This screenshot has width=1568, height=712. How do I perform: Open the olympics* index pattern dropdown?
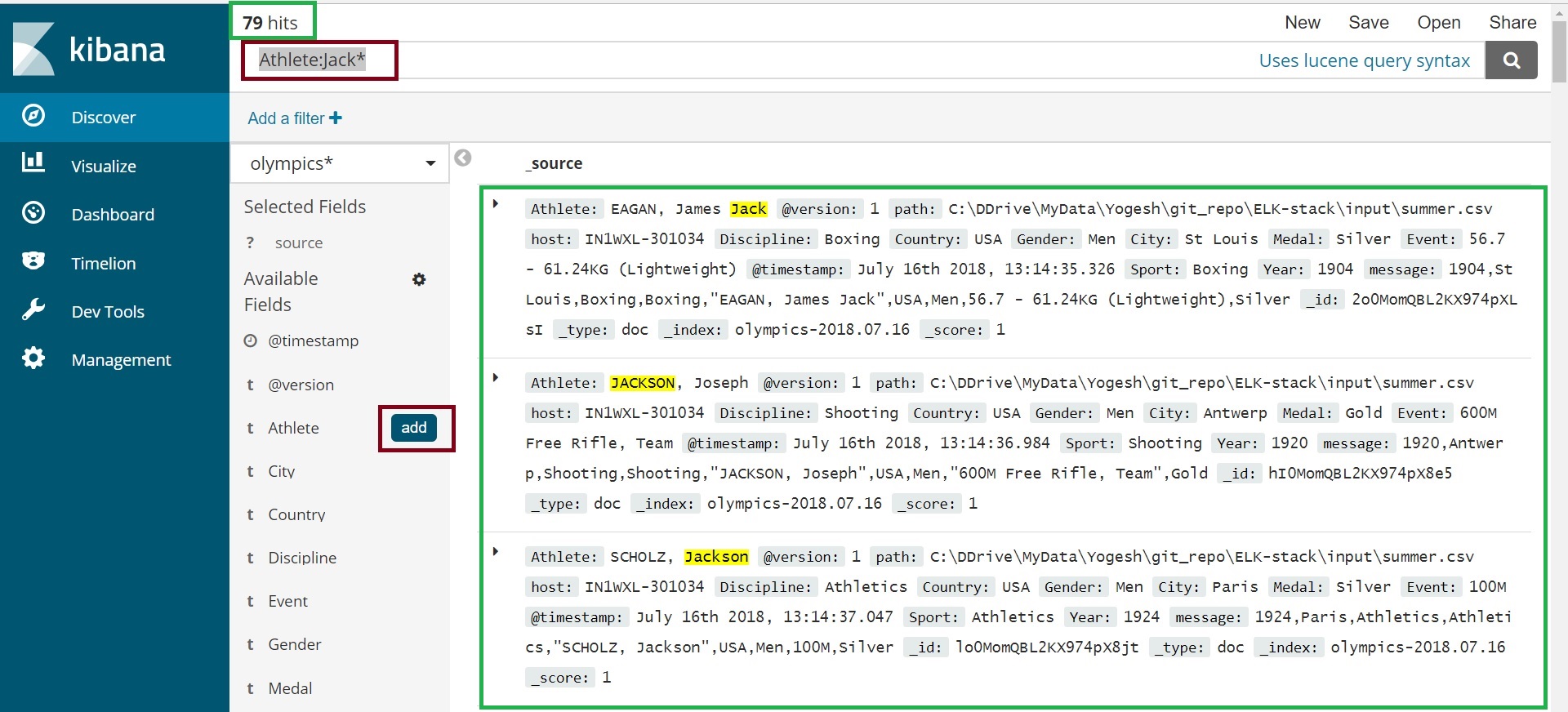coord(340,163)
